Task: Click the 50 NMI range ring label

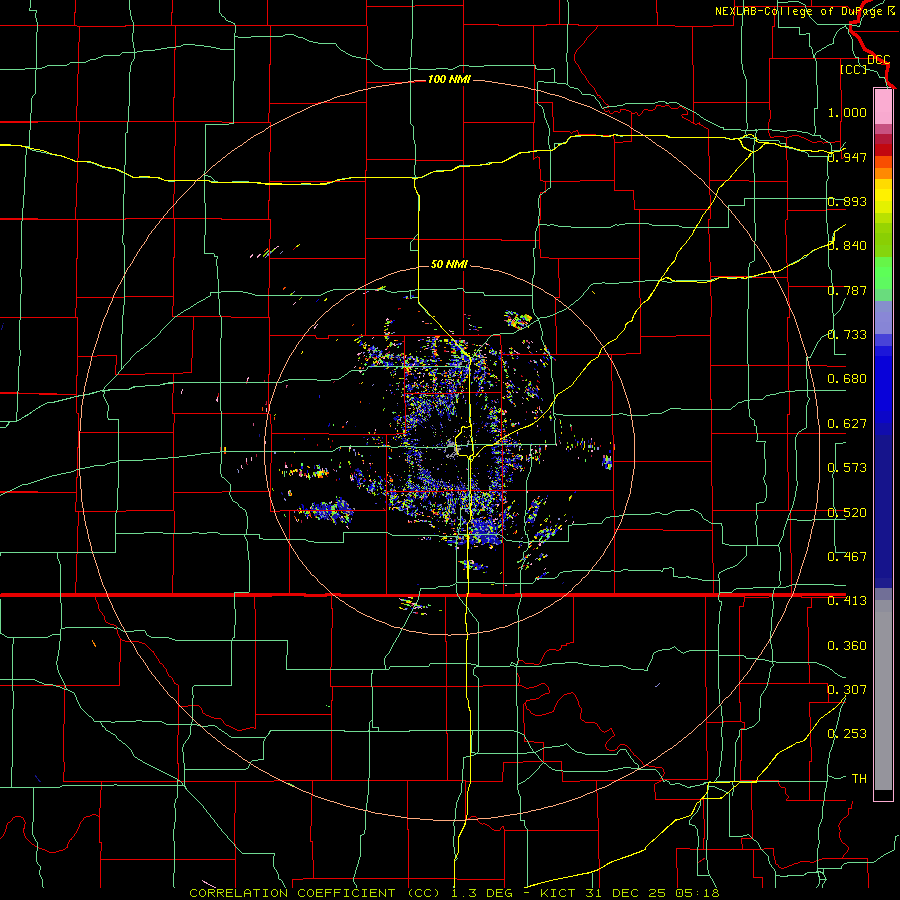Action: (x=449, y=264)
